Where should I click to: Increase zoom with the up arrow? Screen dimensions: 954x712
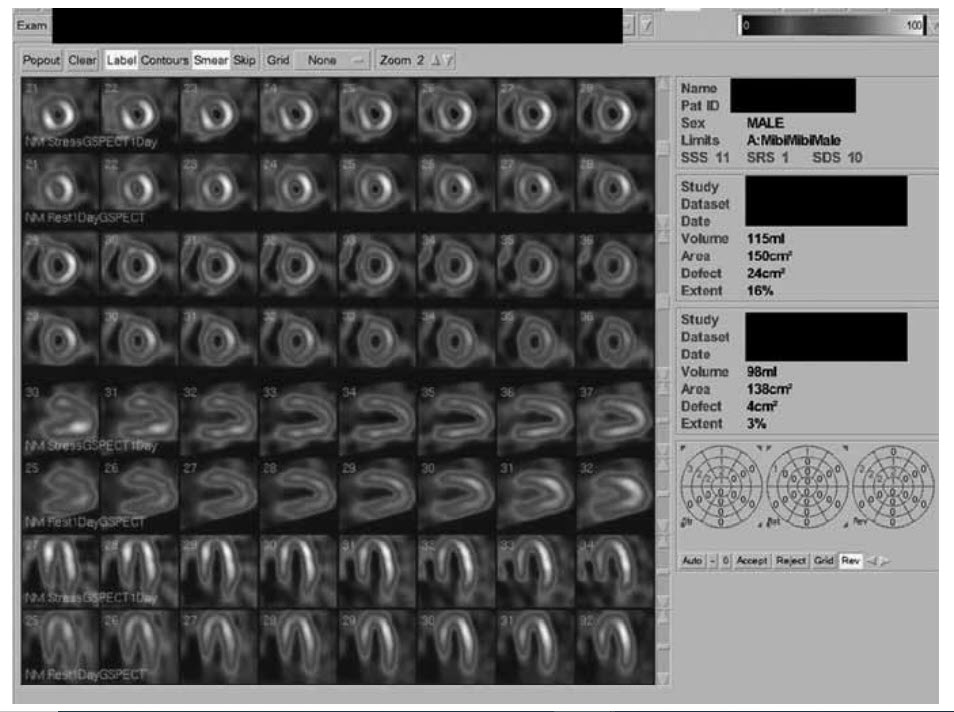tap(435, 60)
